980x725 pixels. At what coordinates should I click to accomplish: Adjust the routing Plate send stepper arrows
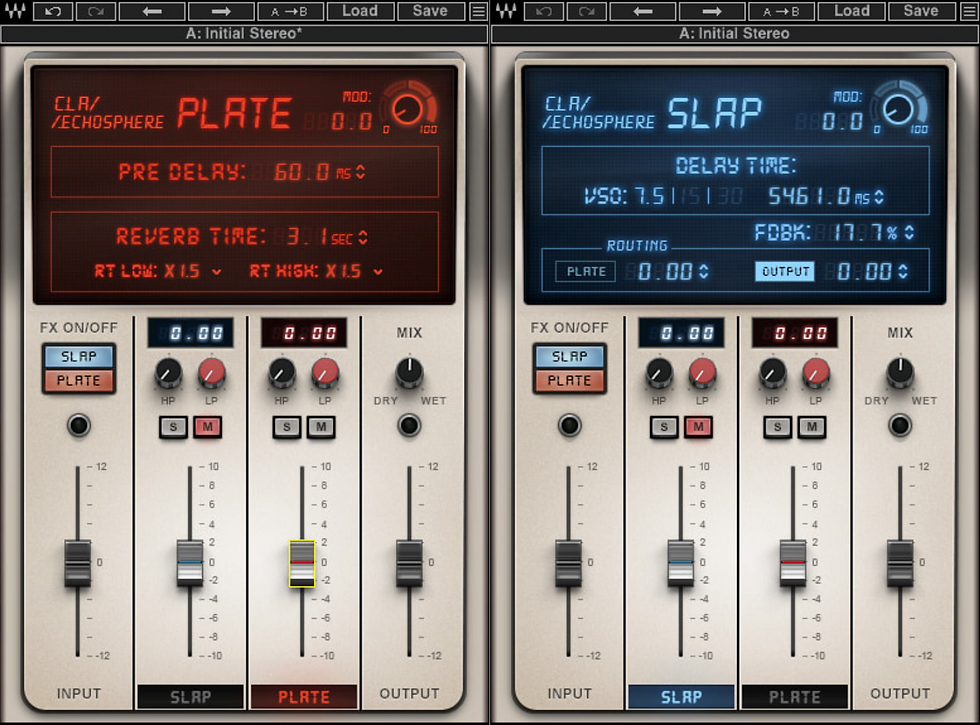tap(704, 271)
